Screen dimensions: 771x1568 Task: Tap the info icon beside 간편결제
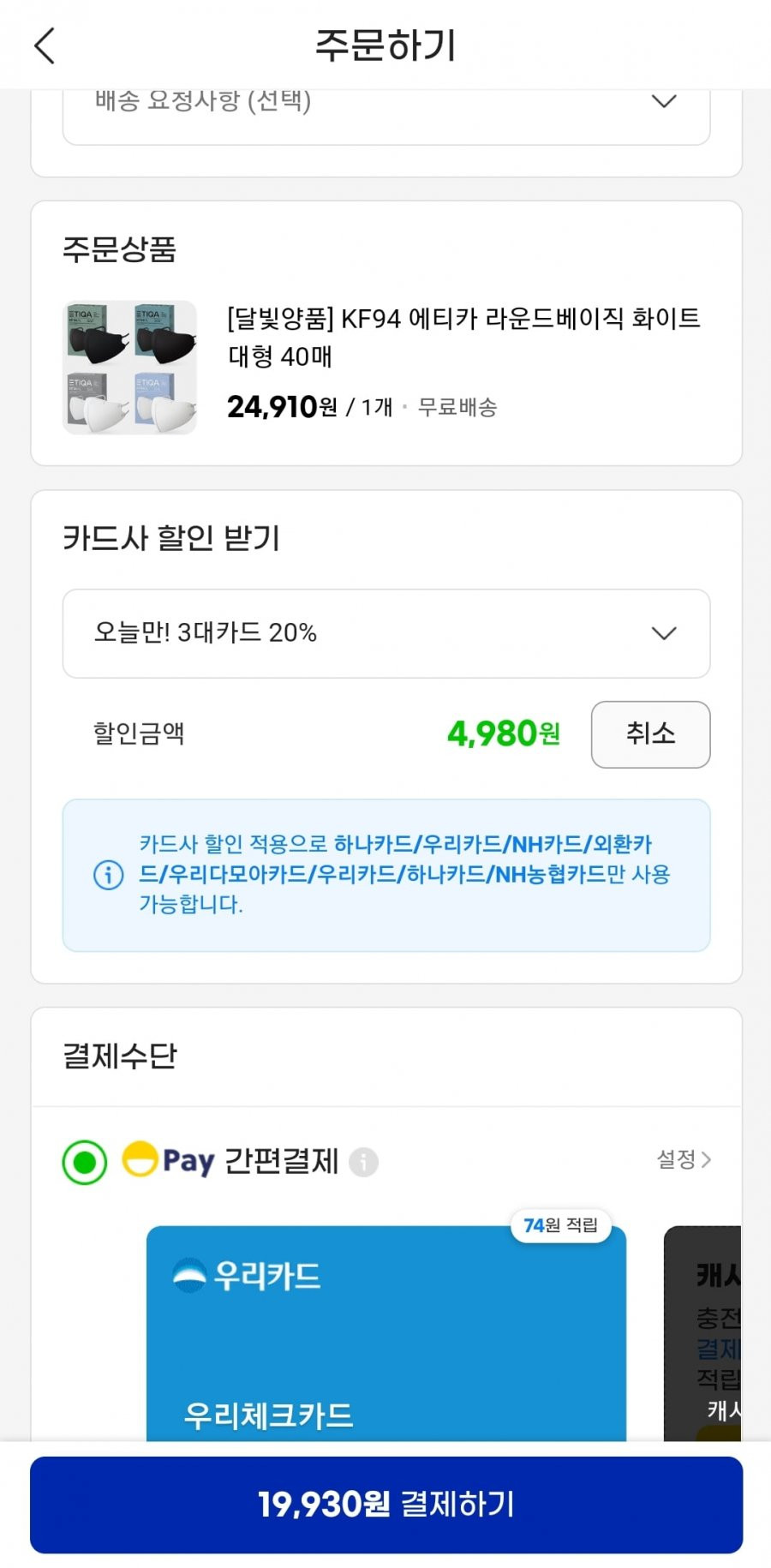point(363,1162)
